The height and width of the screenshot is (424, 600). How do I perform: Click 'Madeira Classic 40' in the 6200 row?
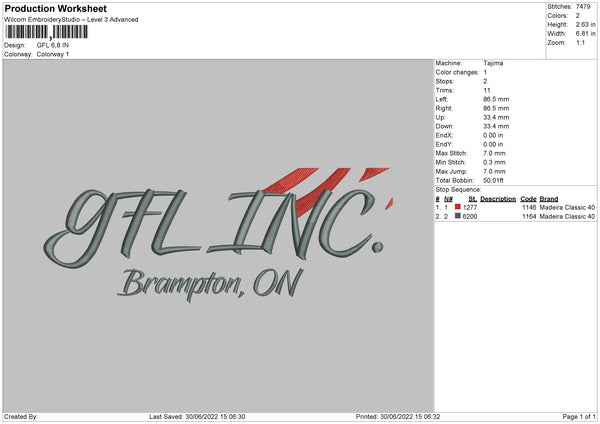567,217
